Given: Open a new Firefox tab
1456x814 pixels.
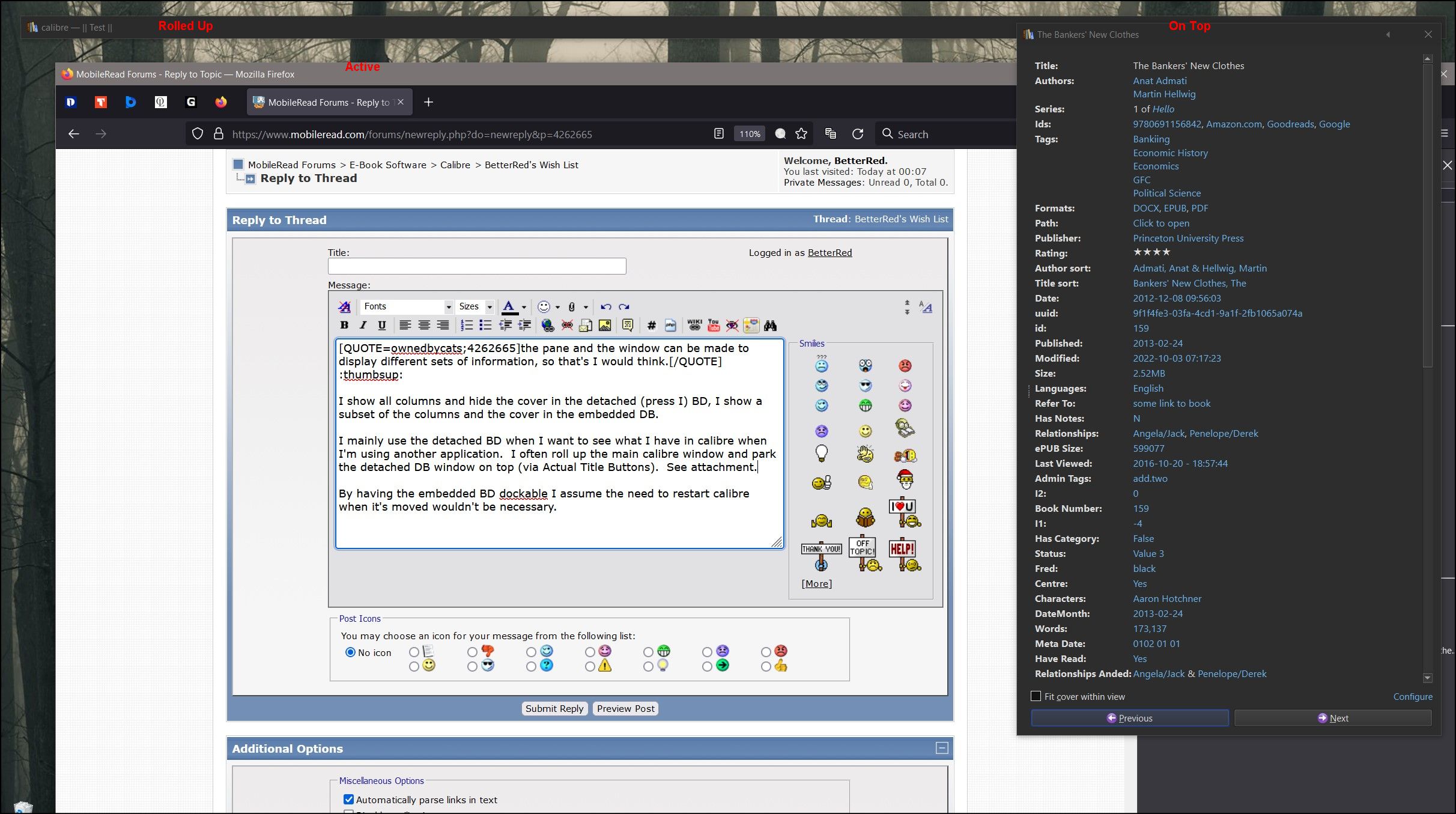Looking at the screenshot, I should click(x=428, y=102).
